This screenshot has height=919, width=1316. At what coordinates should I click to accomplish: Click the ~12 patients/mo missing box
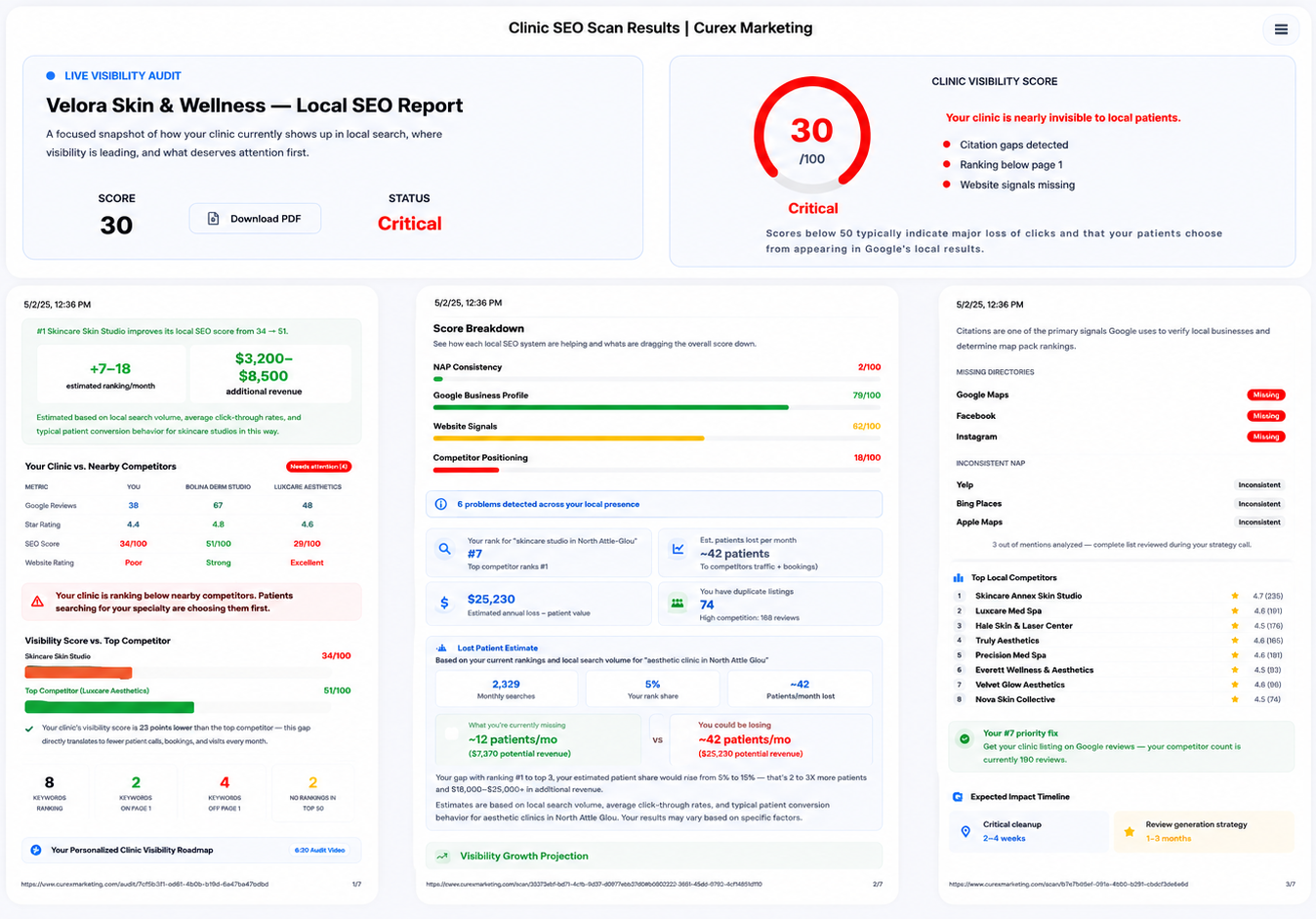click(539, 739)
